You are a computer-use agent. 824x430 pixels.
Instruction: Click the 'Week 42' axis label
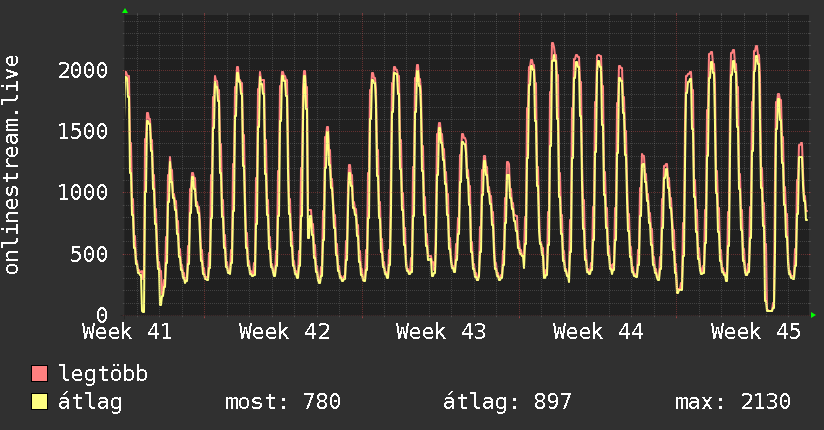[284, 332]
